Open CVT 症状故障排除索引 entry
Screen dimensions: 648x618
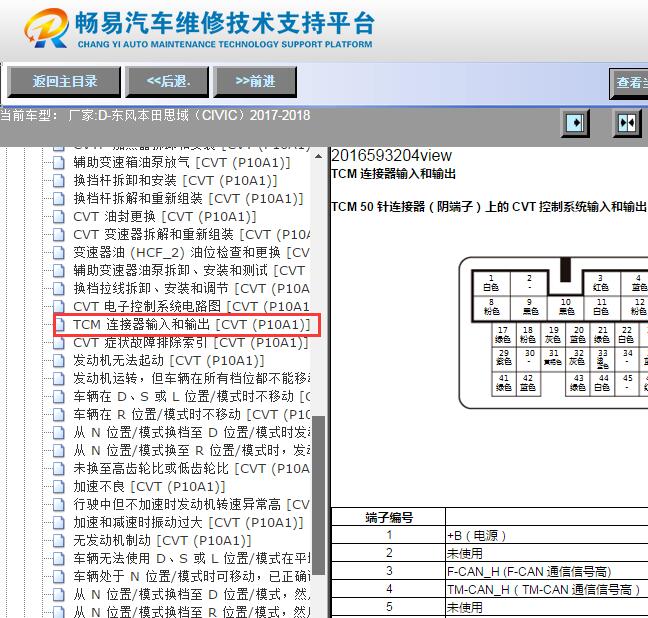191,343
